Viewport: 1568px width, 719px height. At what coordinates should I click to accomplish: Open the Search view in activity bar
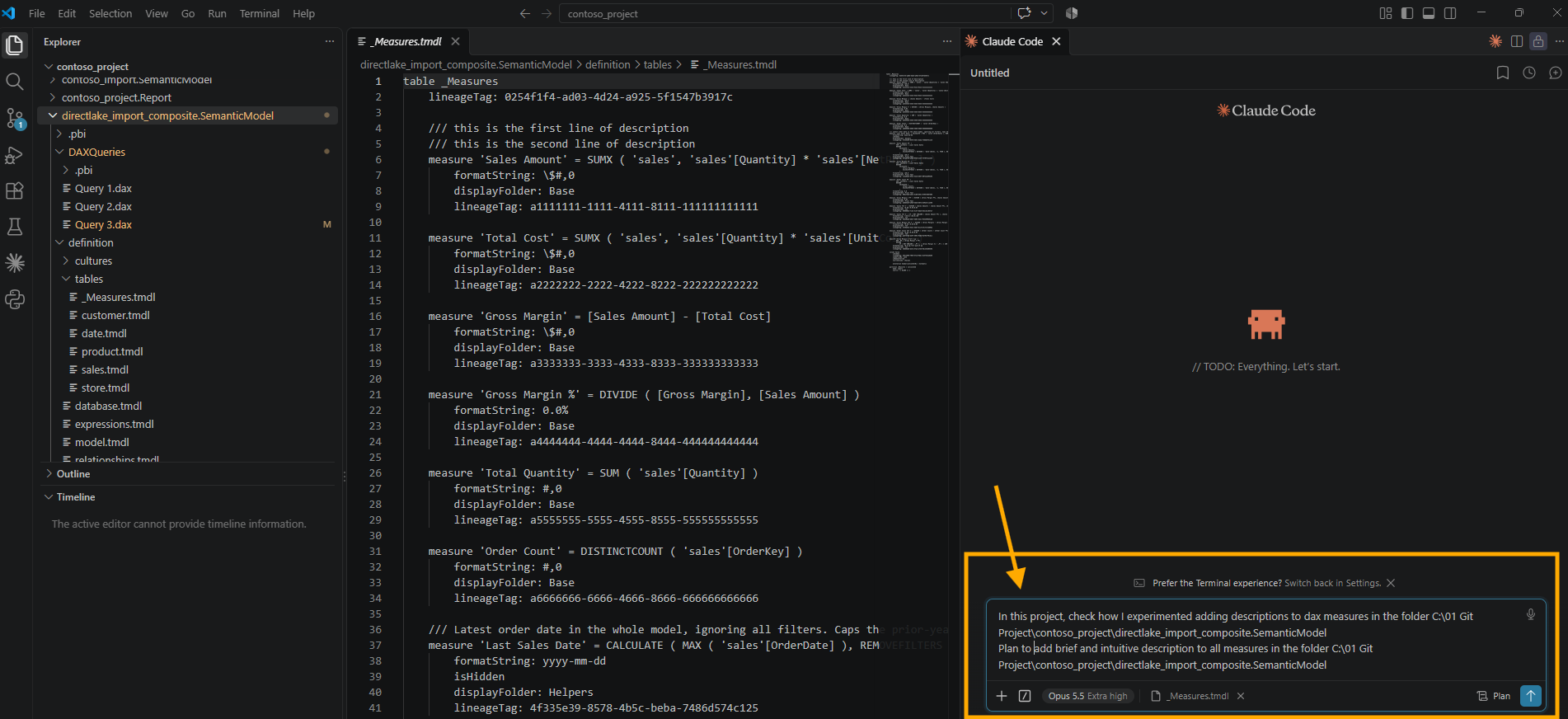click(x=15, y=82)
